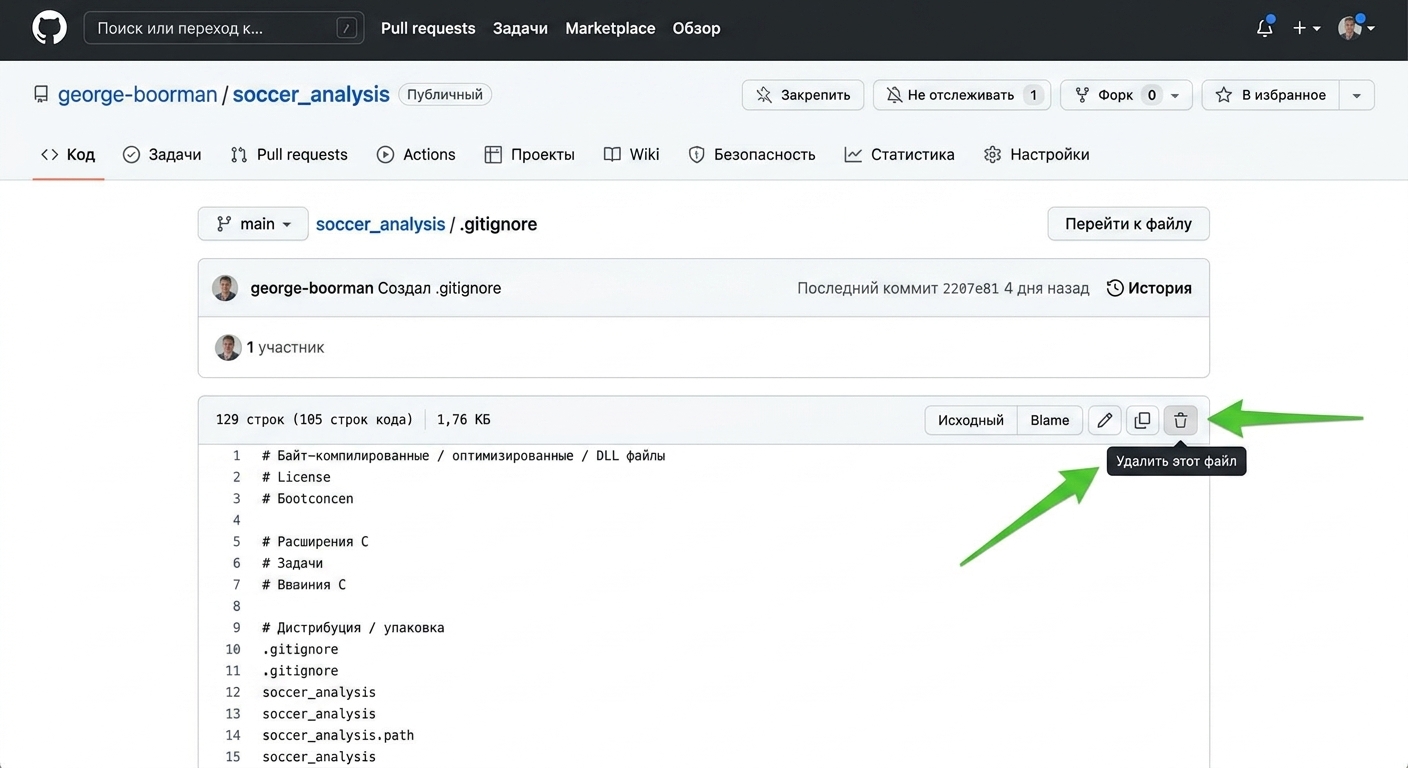The height and width of the screenshot is (768, 1408).
Task: Click the Перейти к файлу button
Action: [x=1128, y=224]
